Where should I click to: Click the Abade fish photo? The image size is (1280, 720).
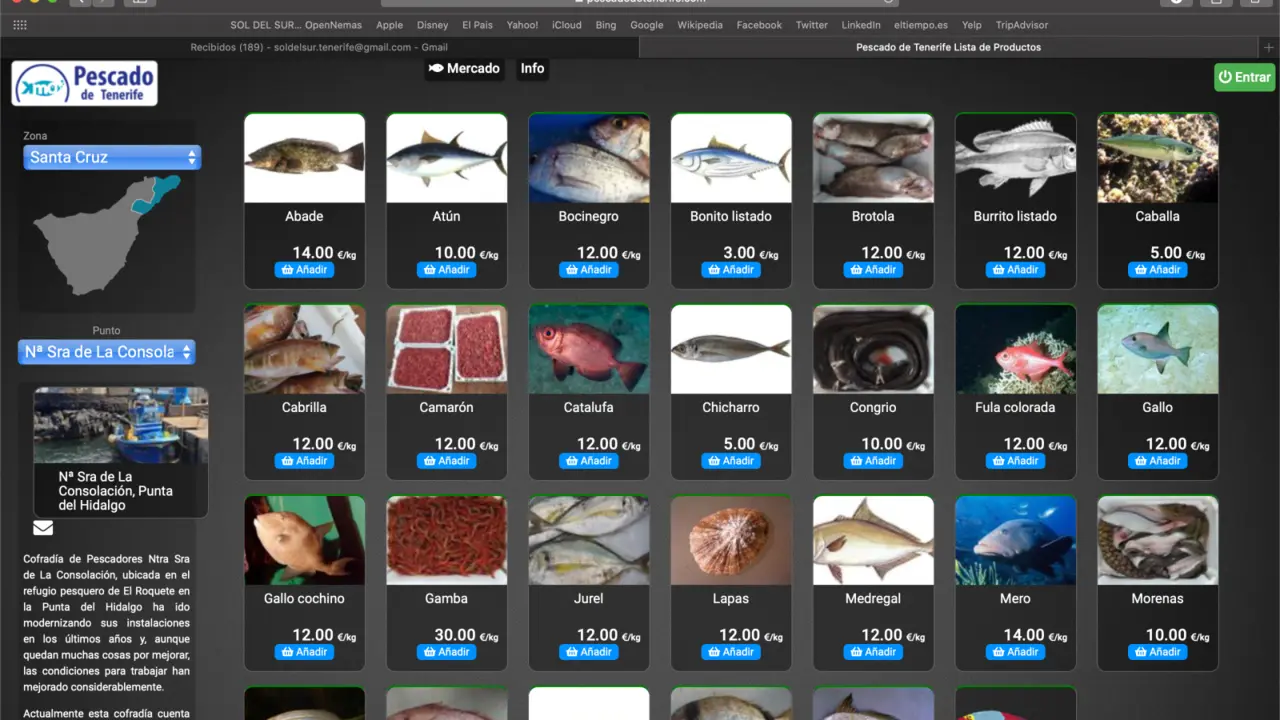pyautogui.click(x=304, y=158)
